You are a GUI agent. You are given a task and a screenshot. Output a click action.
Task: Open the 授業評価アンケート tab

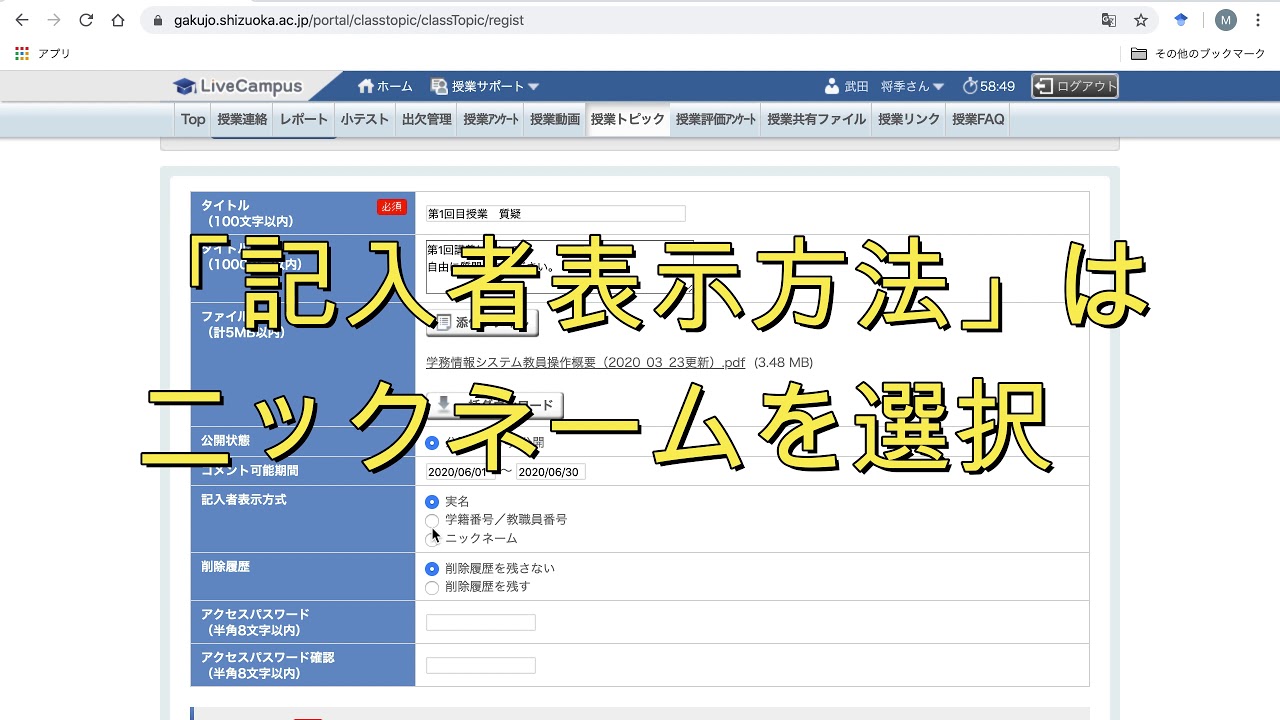point(716,119)
